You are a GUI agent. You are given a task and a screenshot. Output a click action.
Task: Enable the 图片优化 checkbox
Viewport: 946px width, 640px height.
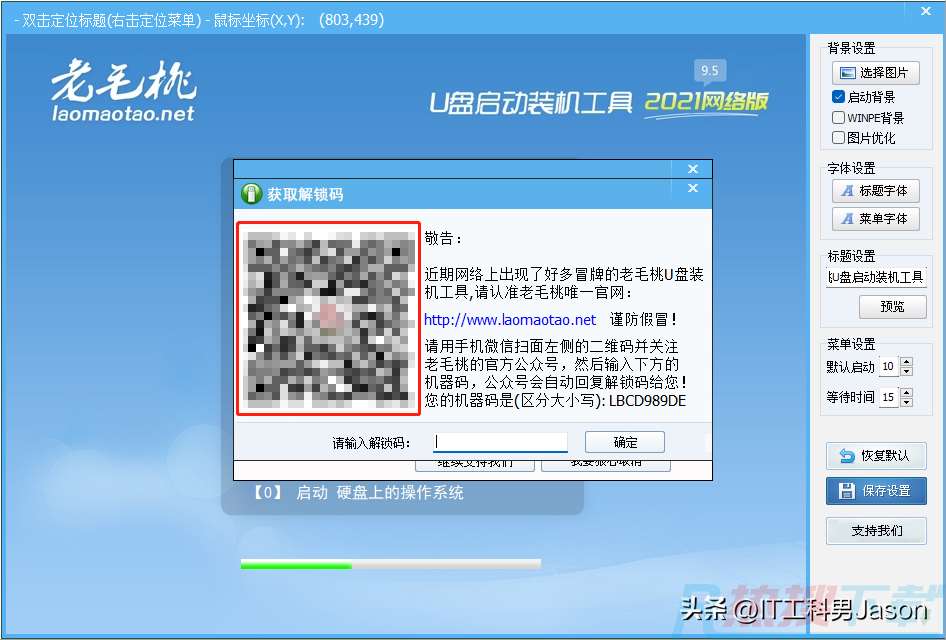tap(838, 138)
